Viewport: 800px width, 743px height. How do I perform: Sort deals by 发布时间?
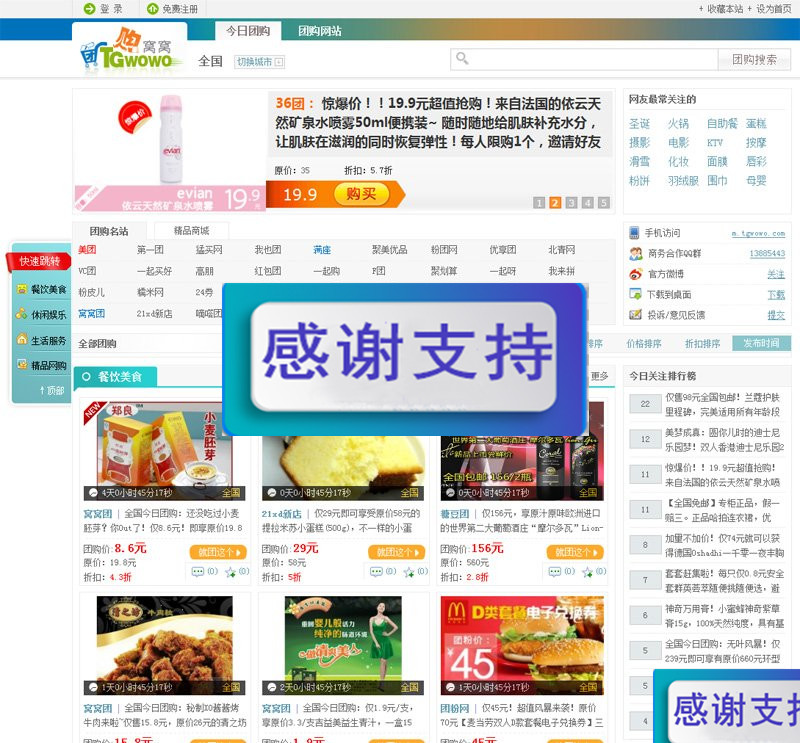761,343
